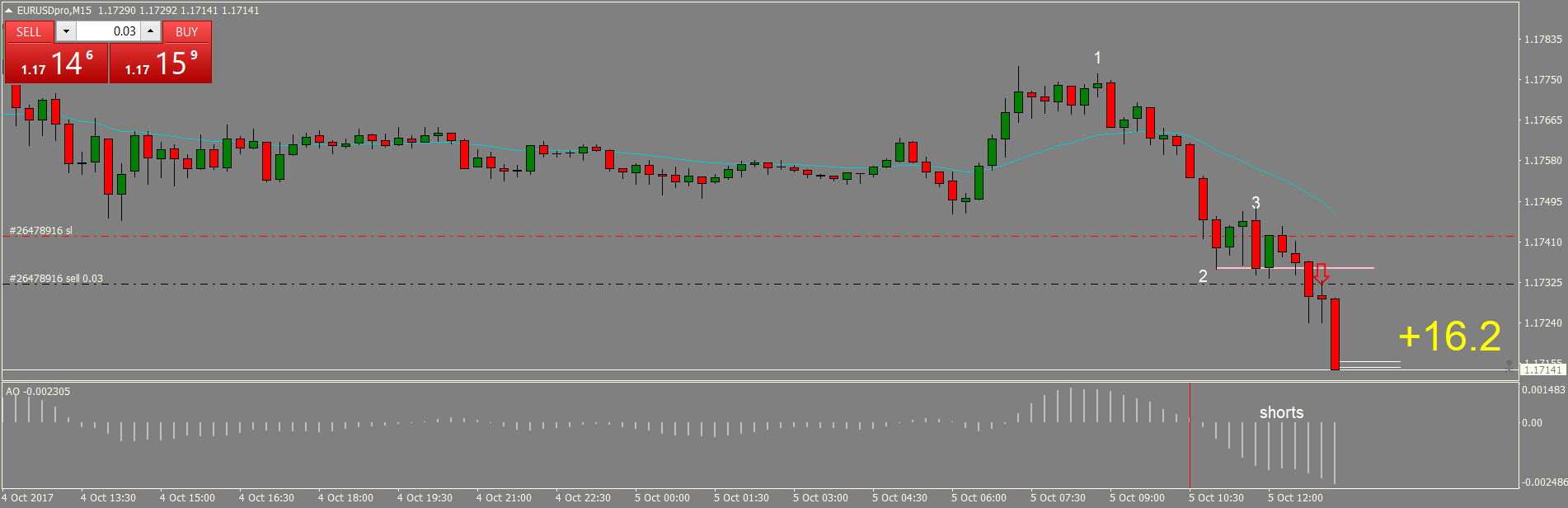This screenshot has width=1568, height=508.
Task: Click the pink horizontal trendline near label 2
Action: coord(1295,268)
